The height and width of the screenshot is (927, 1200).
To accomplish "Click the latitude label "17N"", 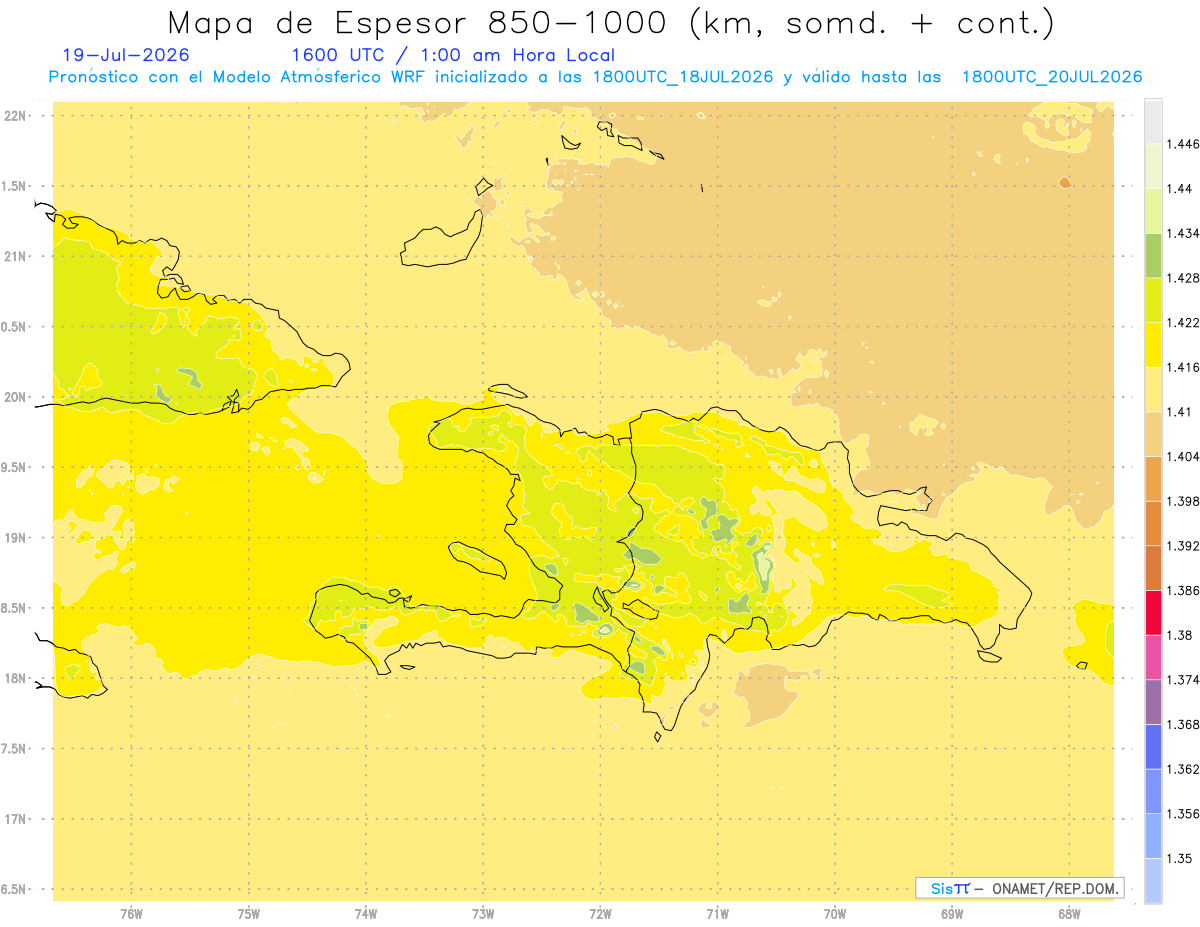I will [15, 819].
